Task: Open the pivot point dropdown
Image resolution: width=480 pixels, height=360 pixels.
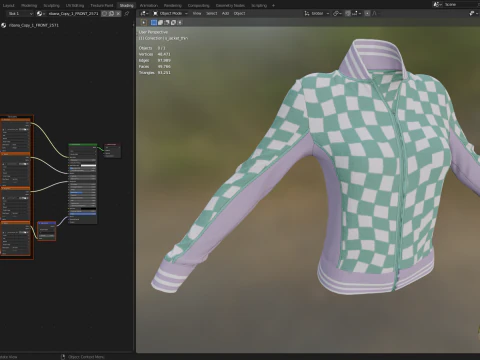Action: [x=337, y=13]
